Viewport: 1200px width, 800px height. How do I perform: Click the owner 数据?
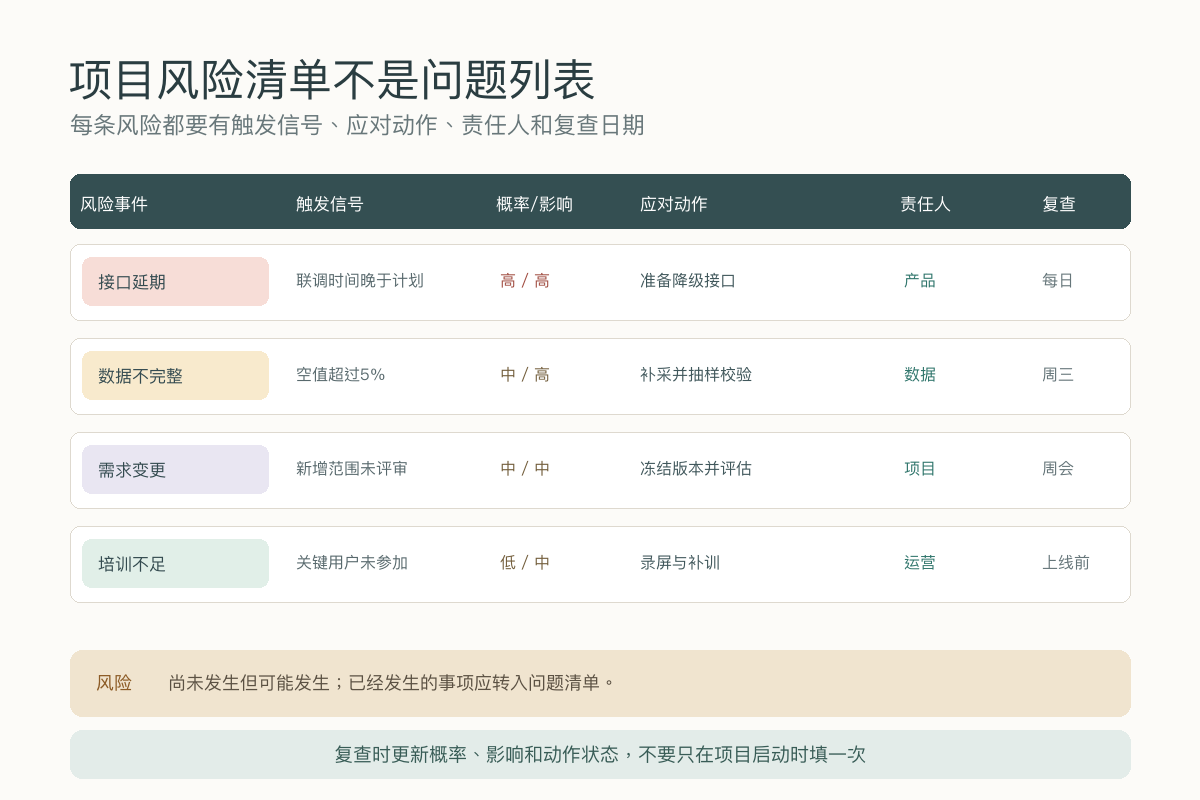(x=920, y=375)
